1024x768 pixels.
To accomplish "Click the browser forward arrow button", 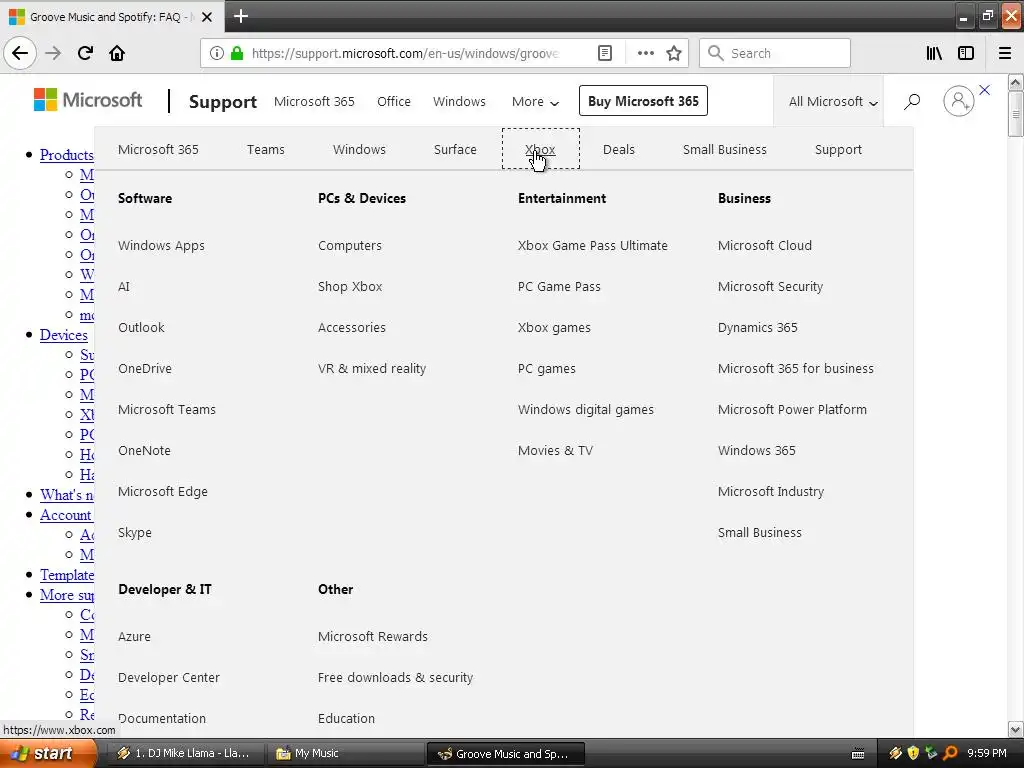I will point(53,53).
